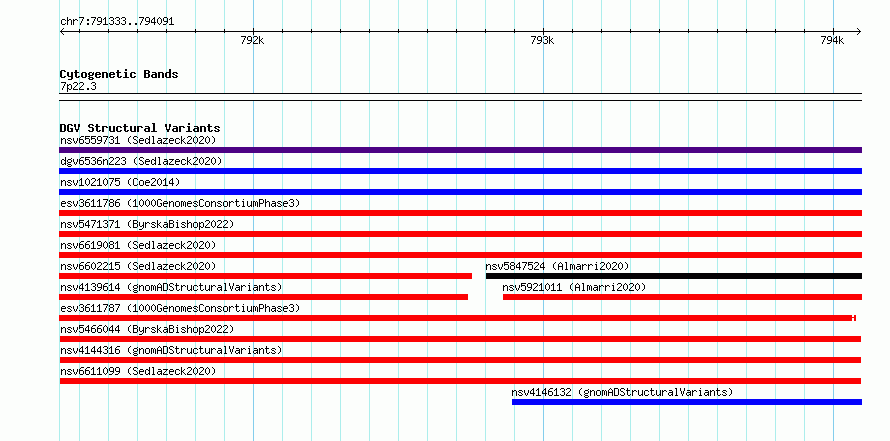Open the nsv6602215 (Sedlazeck2020) label

tap(138, 266)
